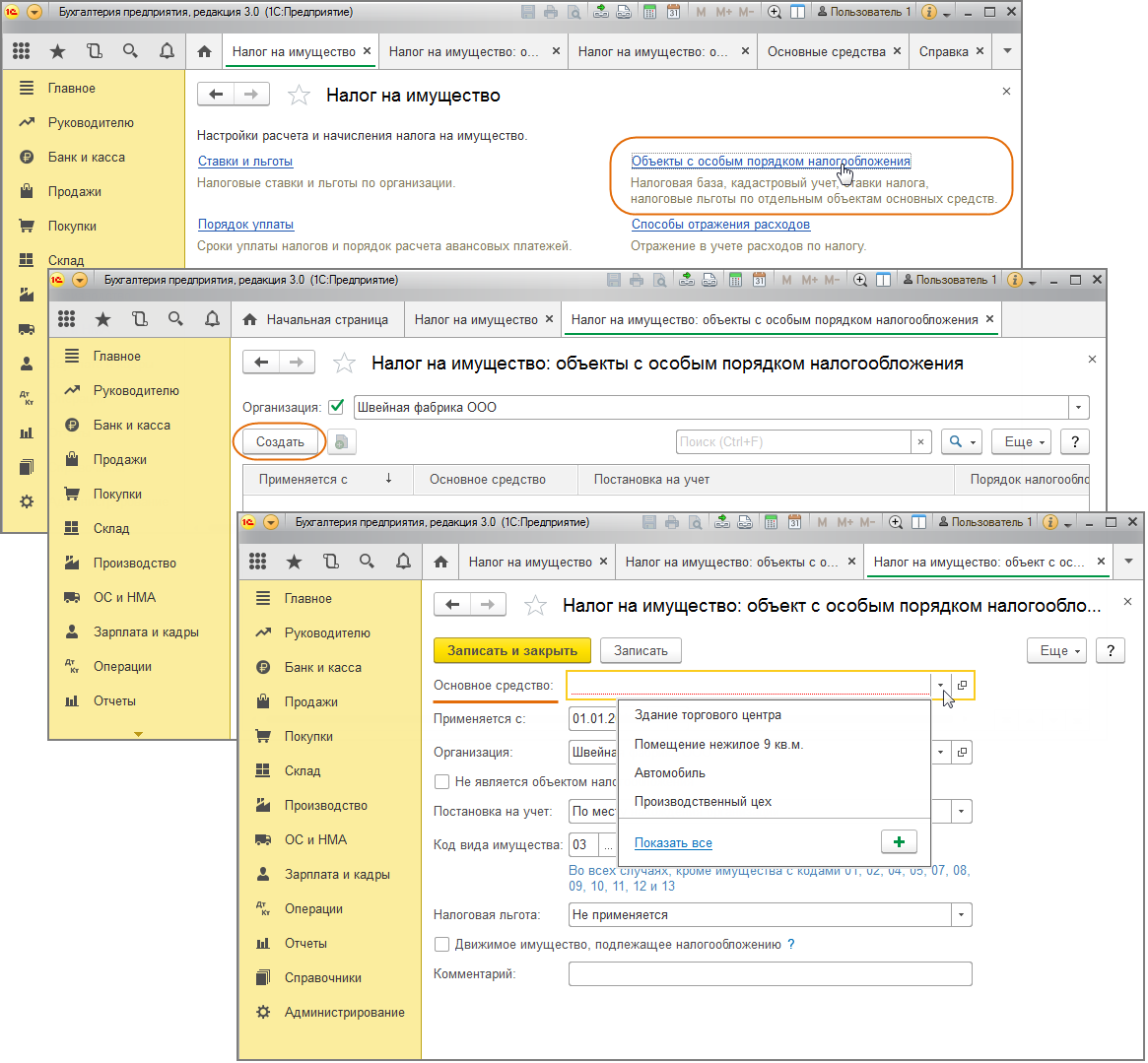Select Помещение нежилое 9 кв.м. from list
The image size is (1148, 1063).
pyautogui.click(x=718, y=744)
